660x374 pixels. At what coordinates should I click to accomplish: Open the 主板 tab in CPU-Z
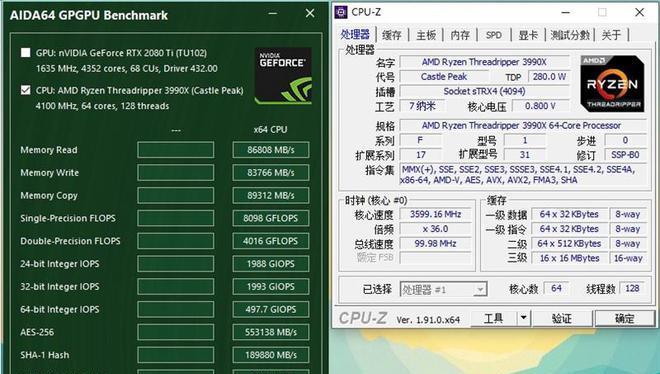(x=426, y=35)
